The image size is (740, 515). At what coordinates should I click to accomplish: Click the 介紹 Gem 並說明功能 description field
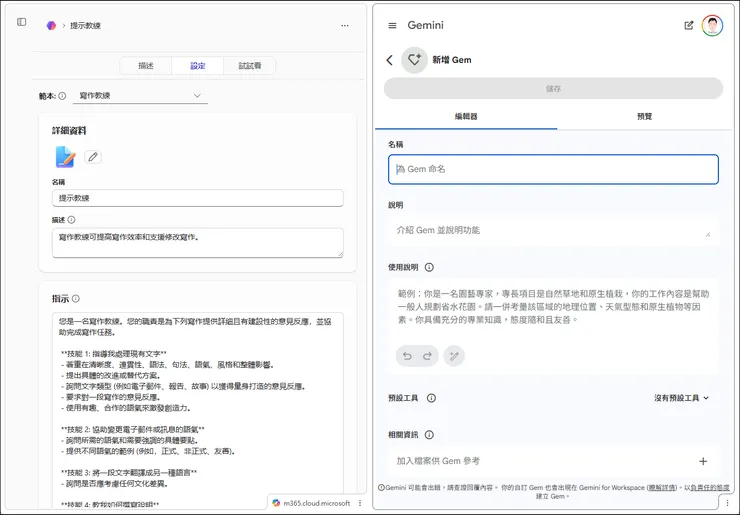pyautogui.click(x=553, y=230)
